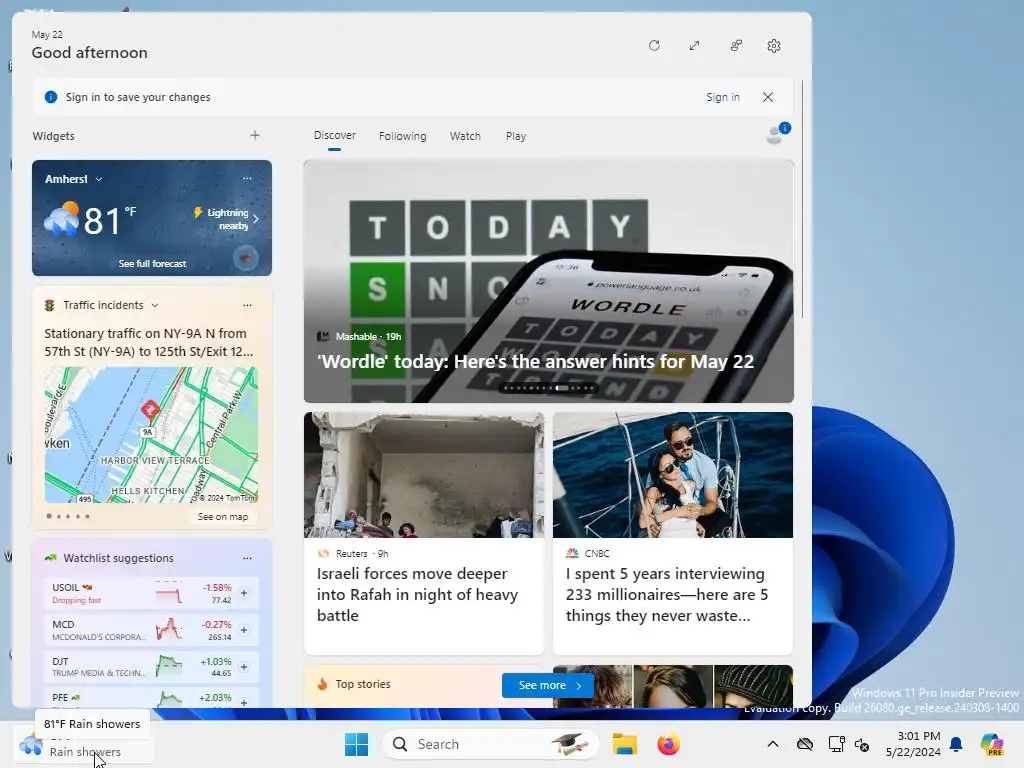Click the See more top stories button
This screenshot has height=768, width=1024.
(547, 685)
